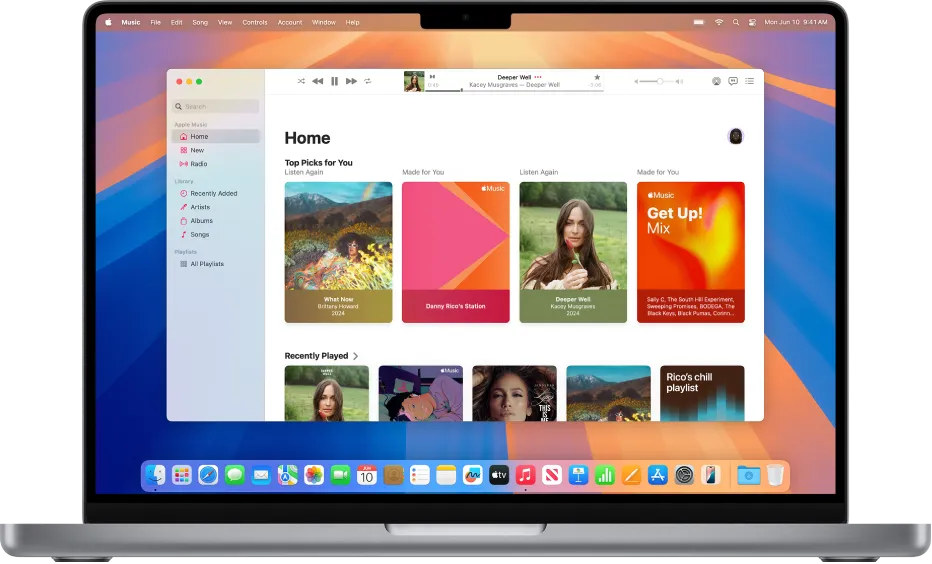This screenshot has height=564, width=932.
Task: Open Reminders from the Dock
Action: [420, 475]
